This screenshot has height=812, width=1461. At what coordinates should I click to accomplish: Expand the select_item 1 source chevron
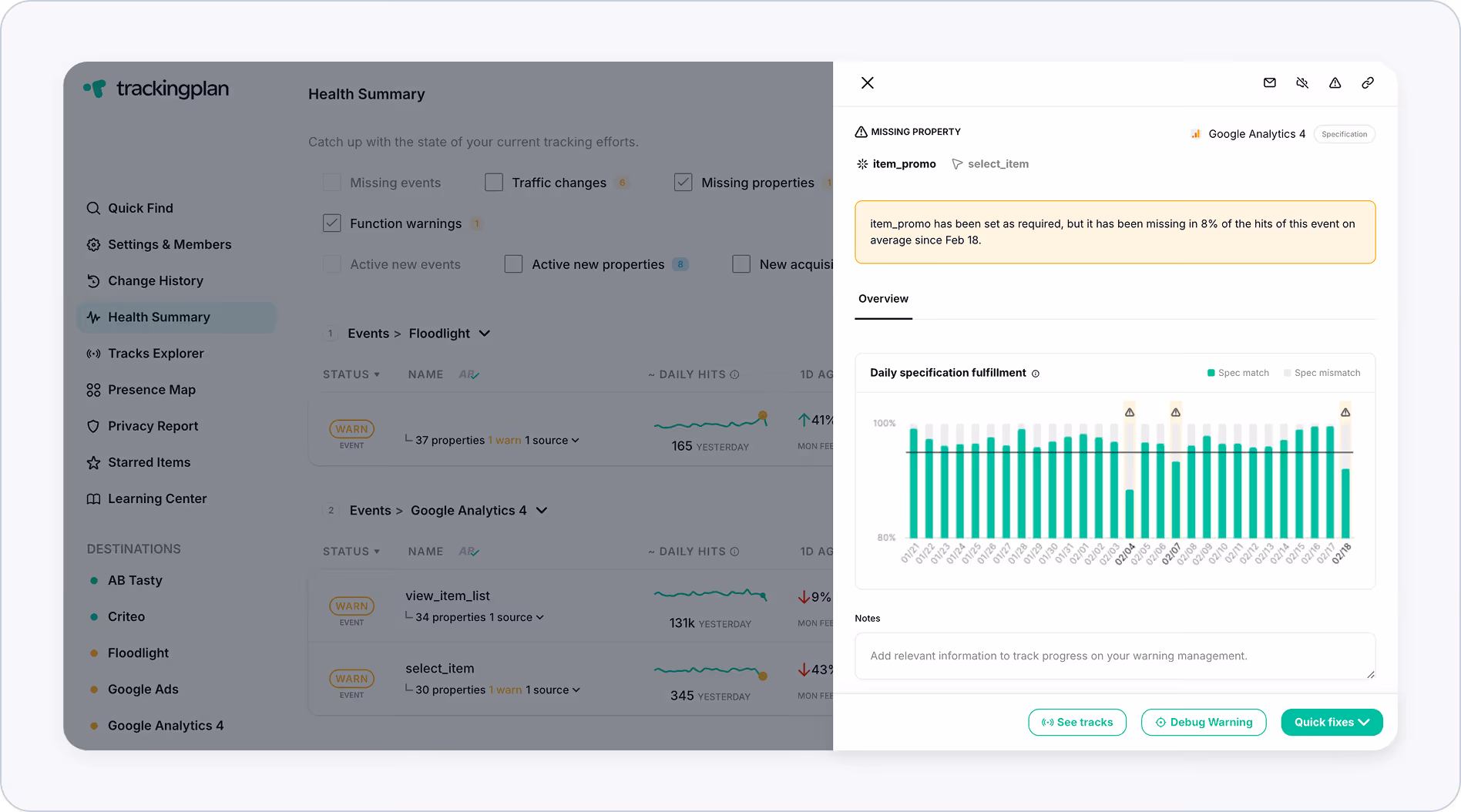[576, 690]
